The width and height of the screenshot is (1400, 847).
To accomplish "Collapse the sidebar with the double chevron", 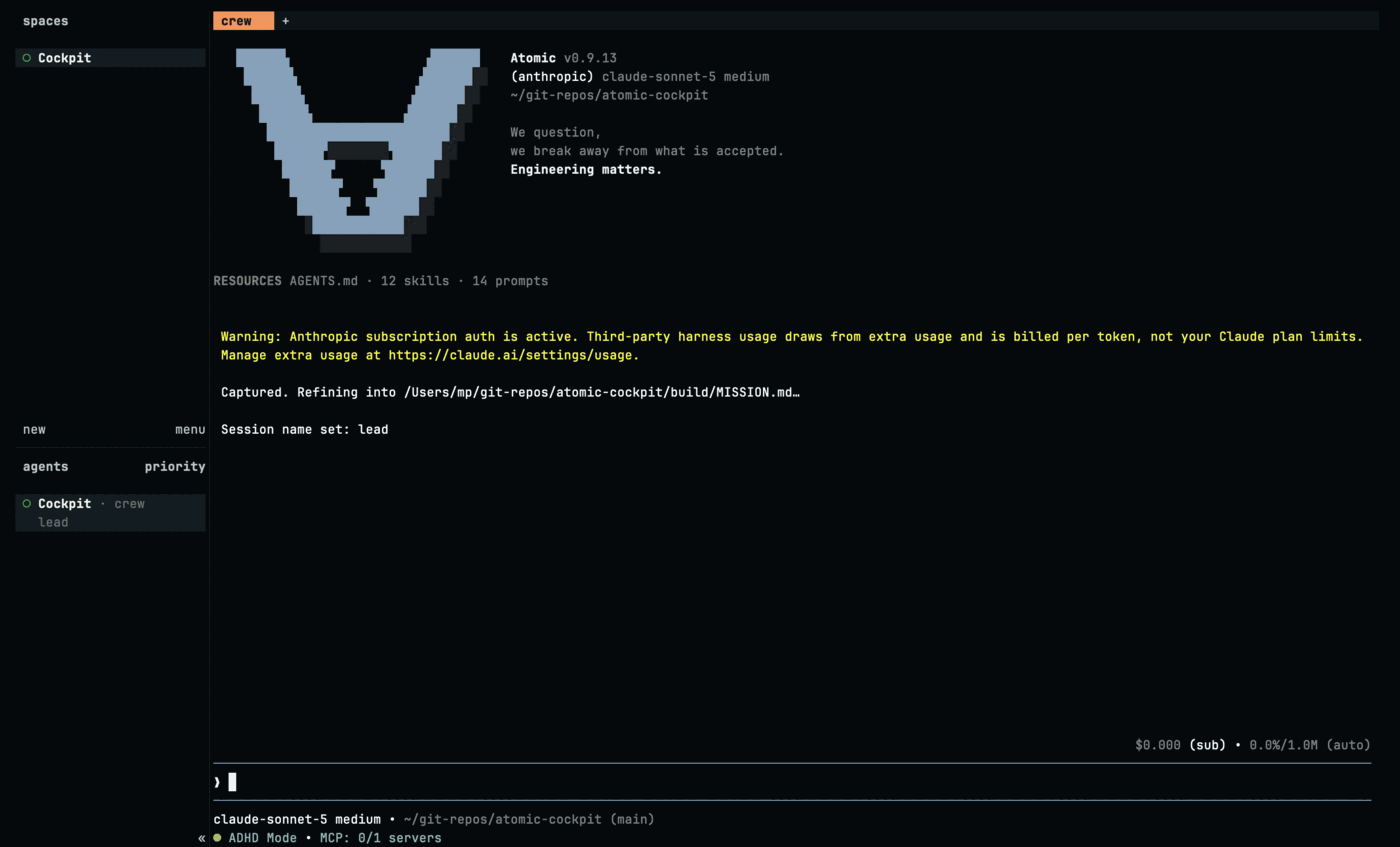I will [x=202, y=838].
